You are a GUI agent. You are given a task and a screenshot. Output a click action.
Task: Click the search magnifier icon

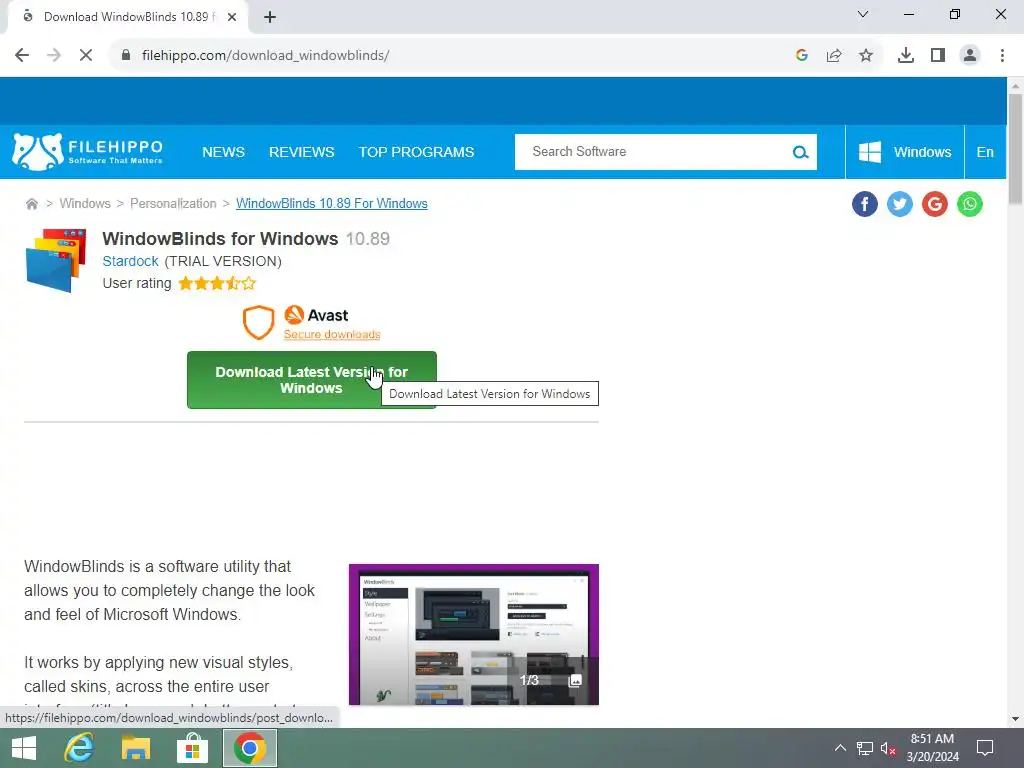(x=801, y=152)
